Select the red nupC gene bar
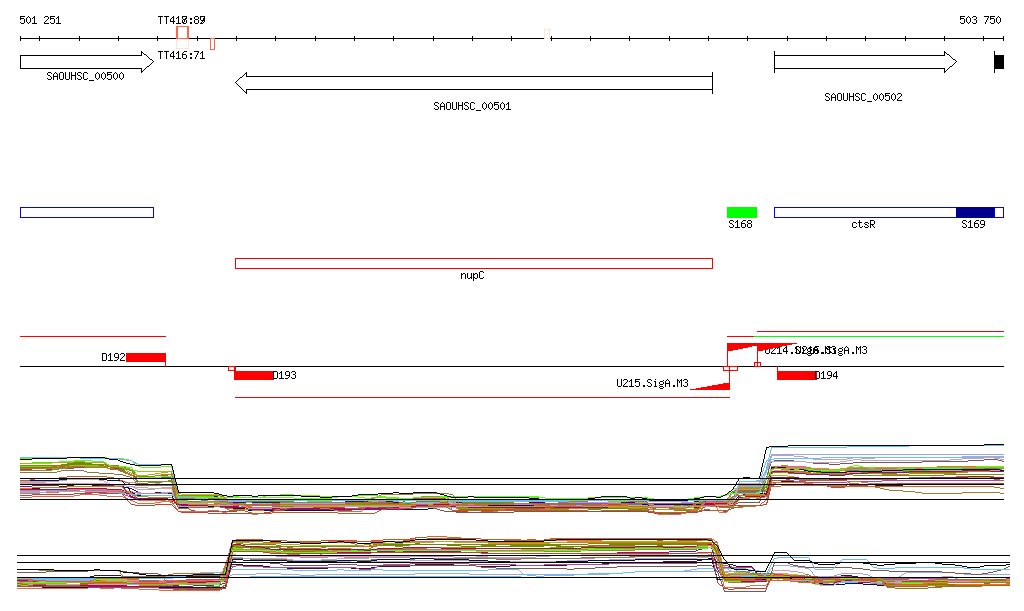This screenshot has width=1024, height=611. [473, 264]
